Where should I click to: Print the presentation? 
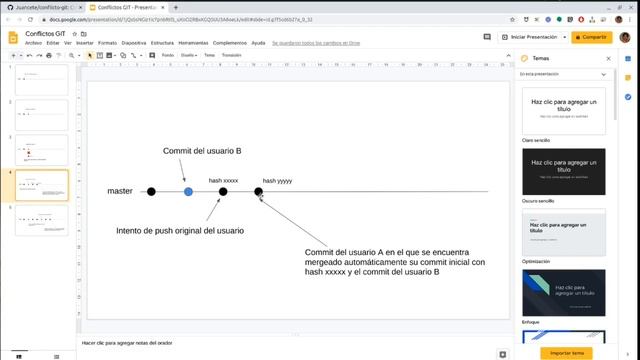point(49,55)
